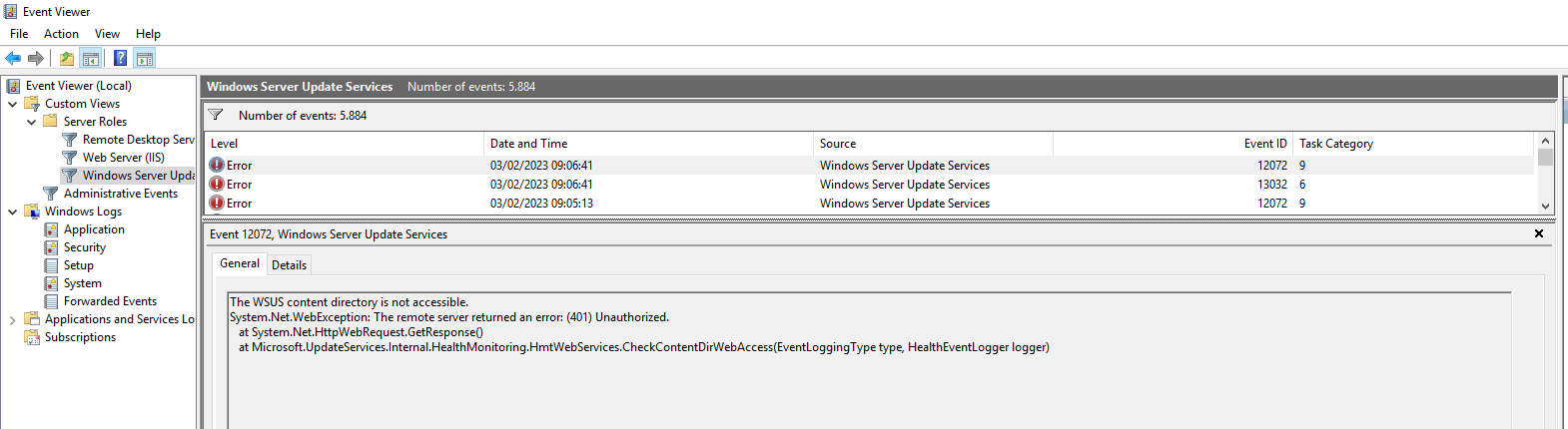Click the Application log icon
Viewport: 1568px width, 429px height.
tap(51, 229)
